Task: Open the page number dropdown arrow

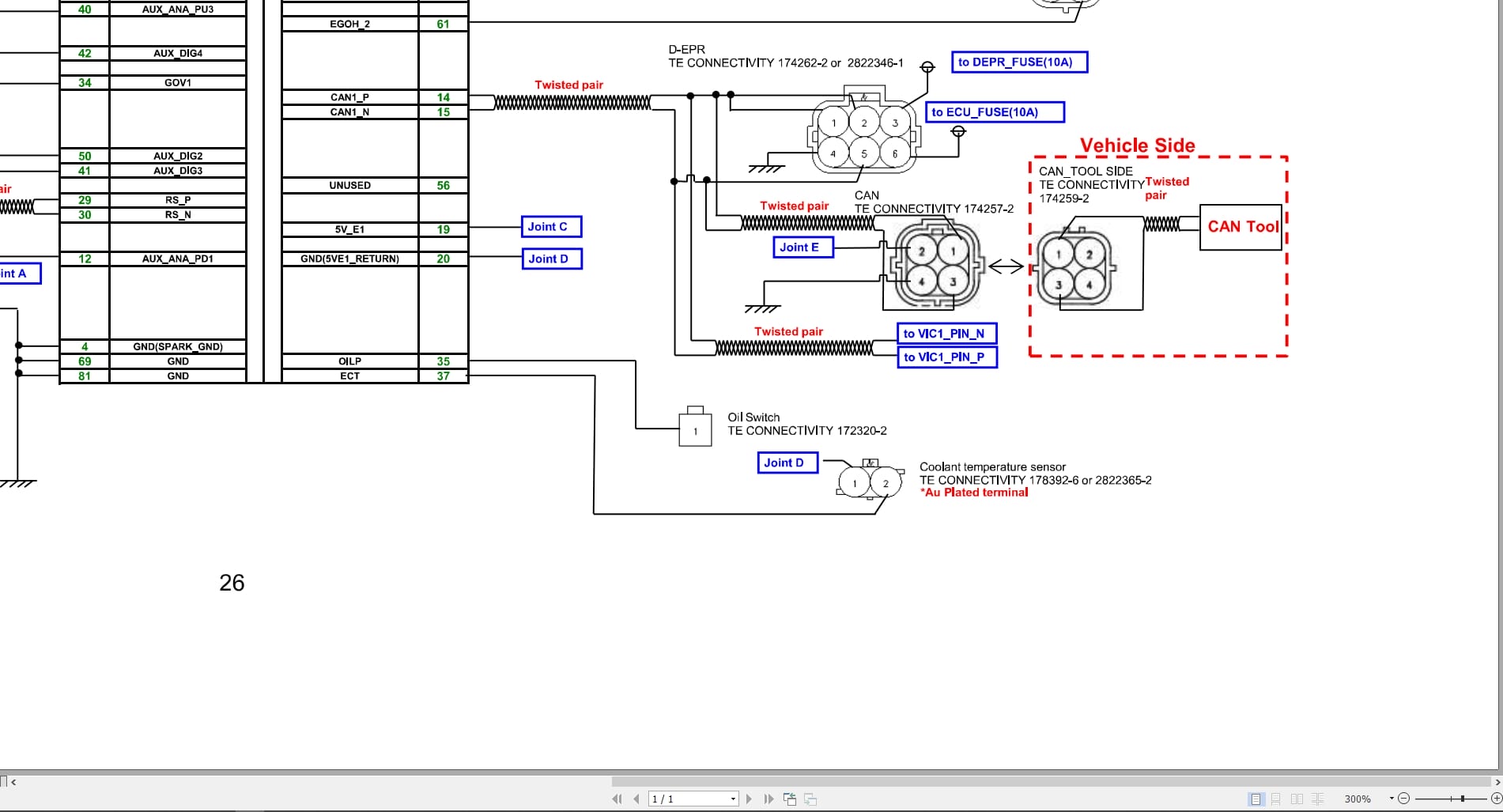Action: pos(733,799)
